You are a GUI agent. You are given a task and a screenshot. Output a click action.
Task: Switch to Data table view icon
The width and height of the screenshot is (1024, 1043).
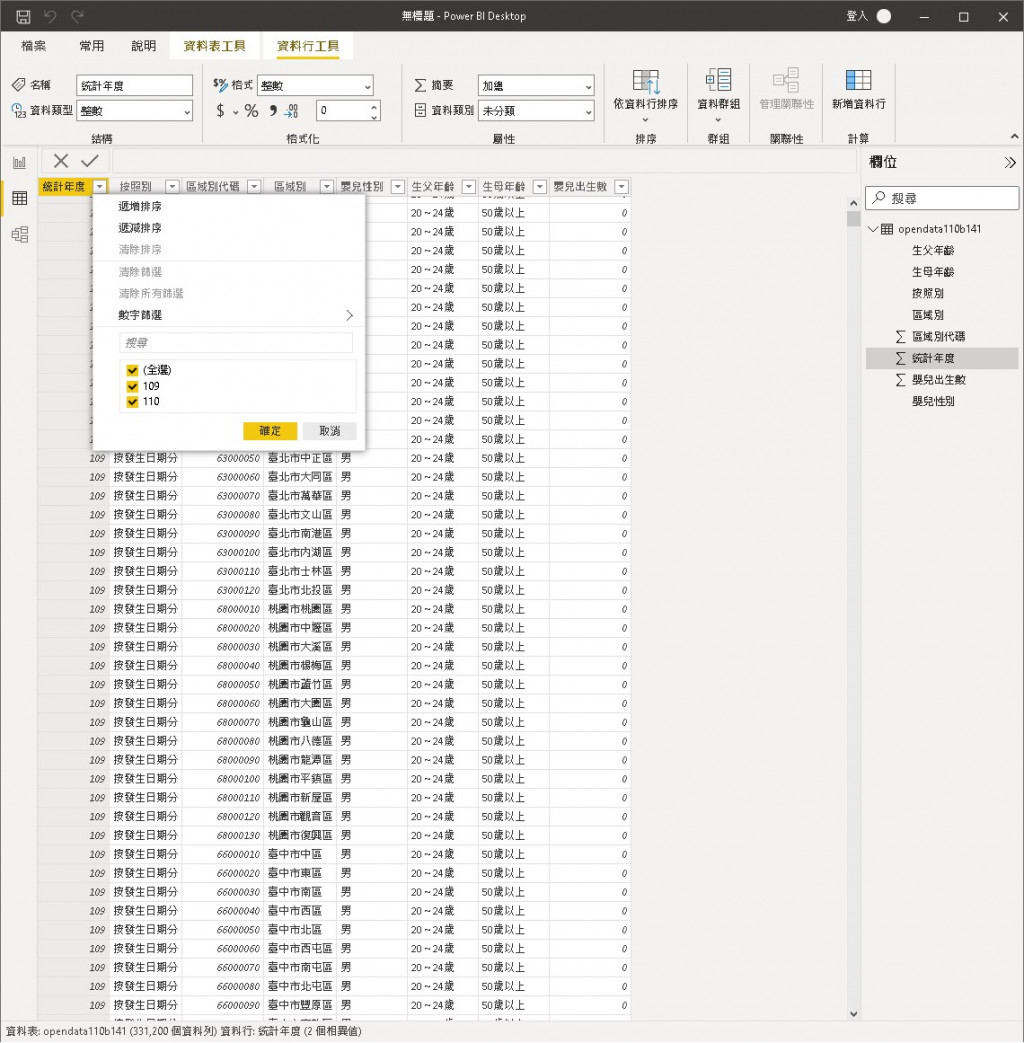pos(20,198)
